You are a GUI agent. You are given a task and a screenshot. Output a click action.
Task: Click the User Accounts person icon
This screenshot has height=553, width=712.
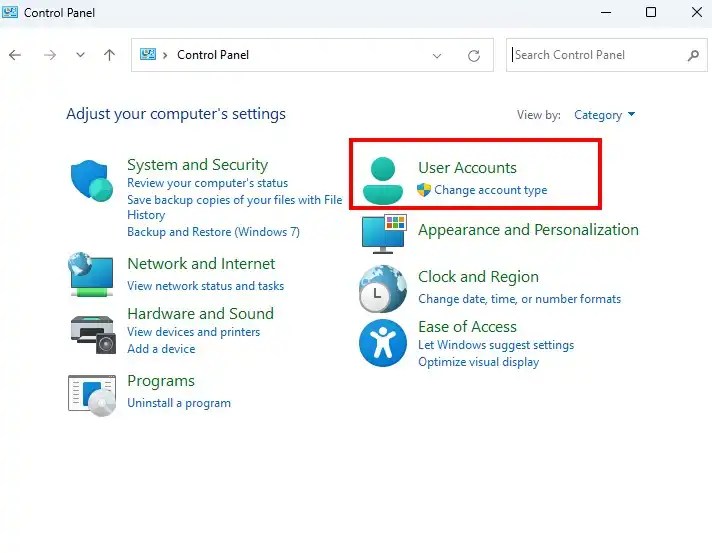point(383,180)
